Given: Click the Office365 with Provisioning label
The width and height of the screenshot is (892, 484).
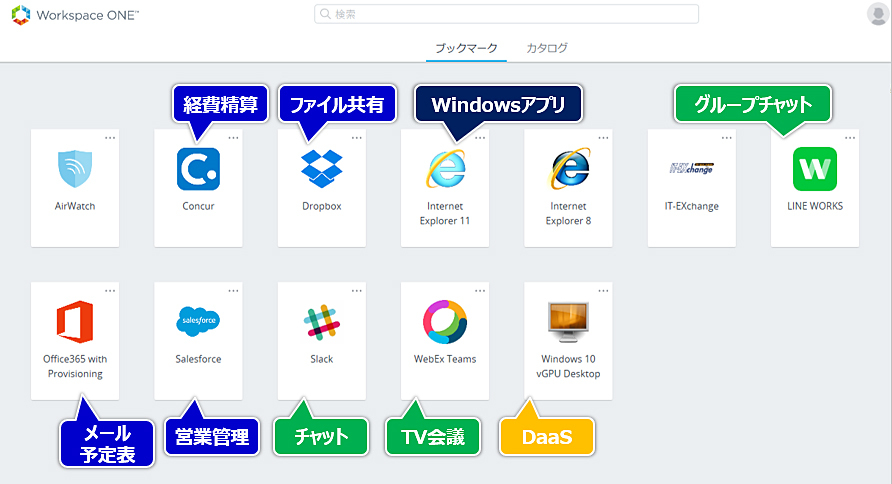Looking at the screenshot, I should (x=75, y=366).
